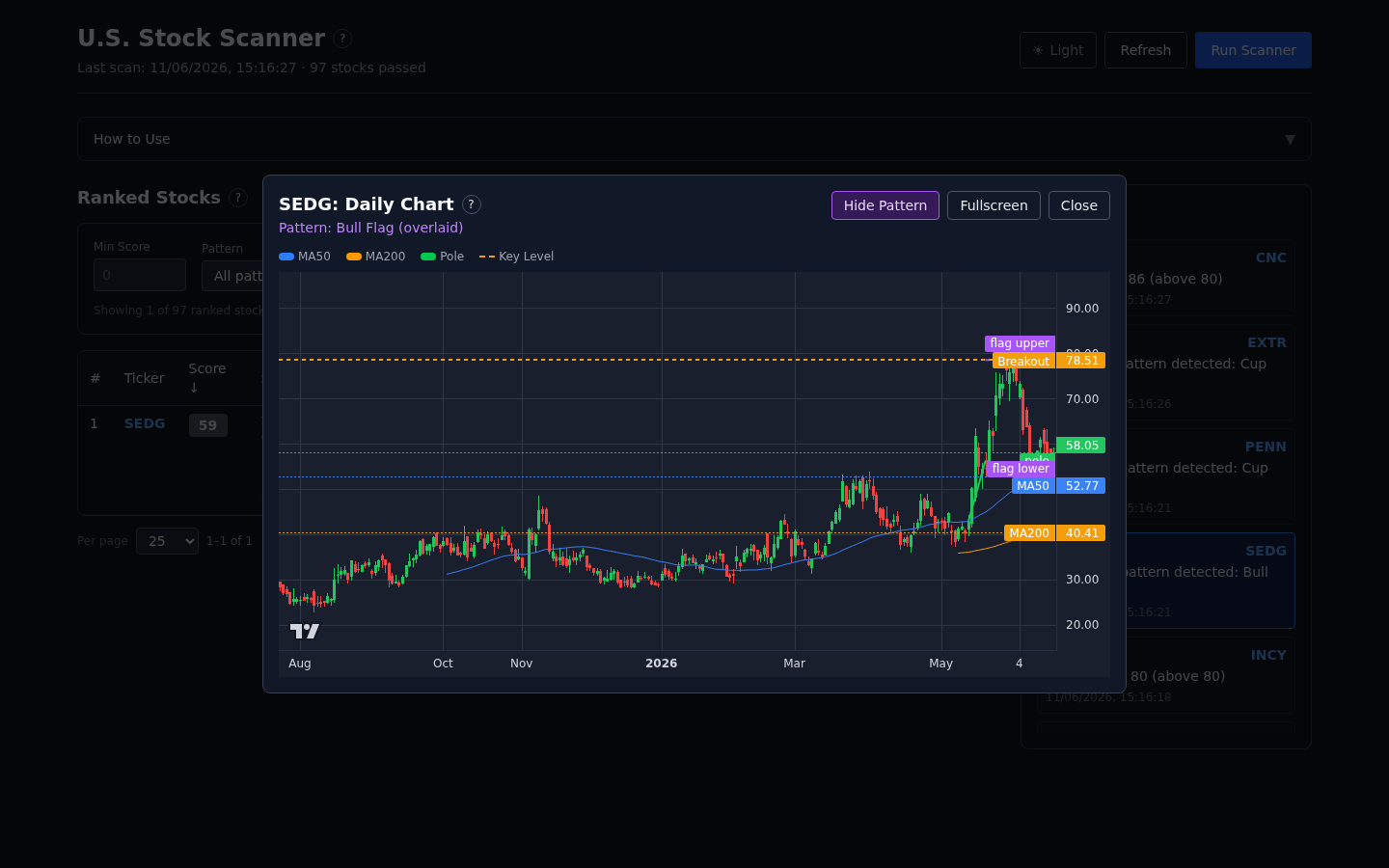Click the 90.00 price axis label

coord(1081,309)
